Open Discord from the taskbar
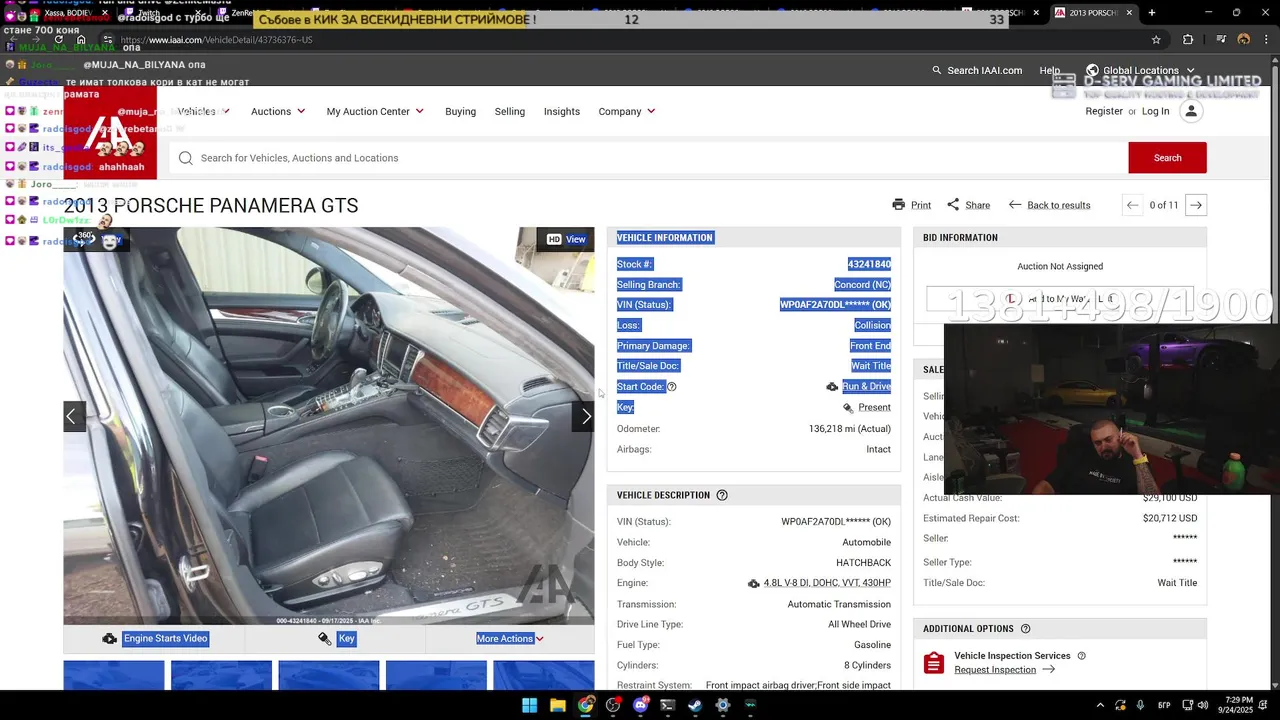Screen dimensions: 1280x720 [x=640, y=705]
